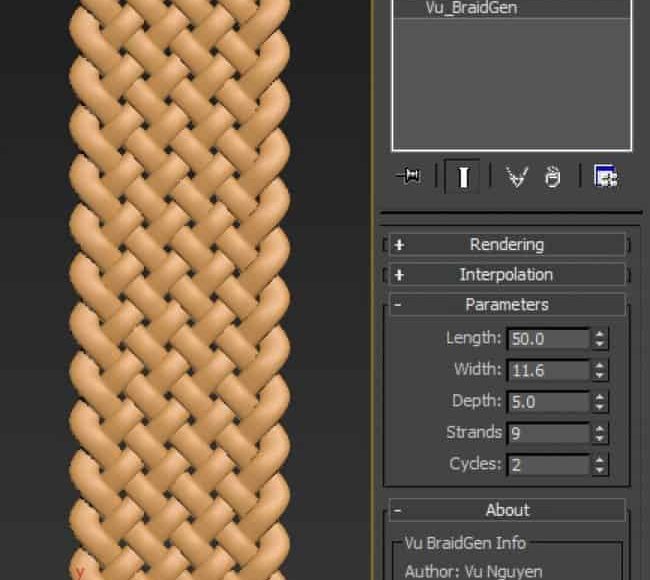
Task: Click the Cycles value field
Action: [x=547, y=465]
